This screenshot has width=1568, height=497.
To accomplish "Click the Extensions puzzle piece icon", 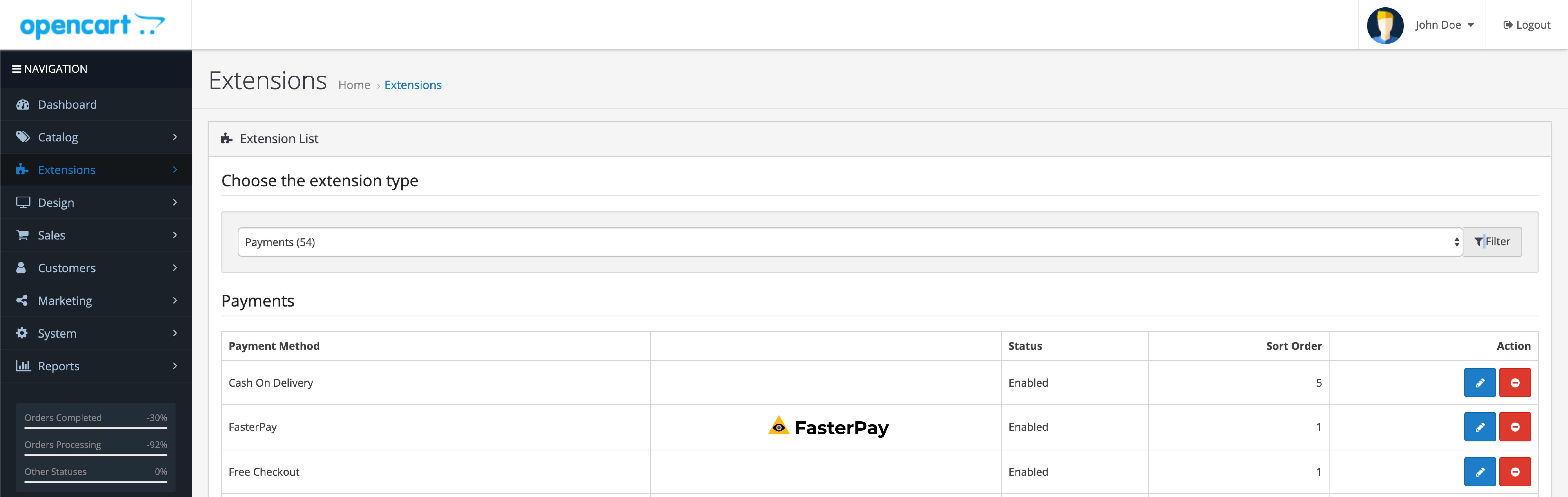I will click(22, 169).
